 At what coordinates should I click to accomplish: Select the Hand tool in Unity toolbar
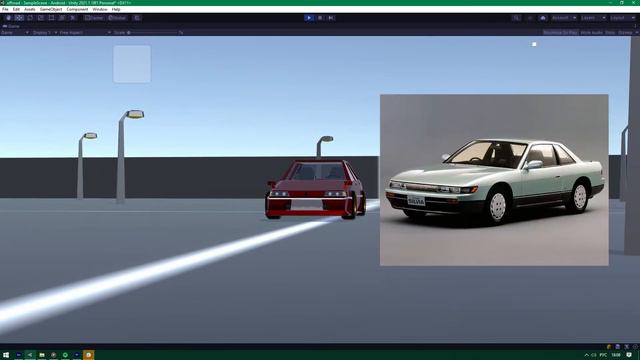[x=8, y=18]
